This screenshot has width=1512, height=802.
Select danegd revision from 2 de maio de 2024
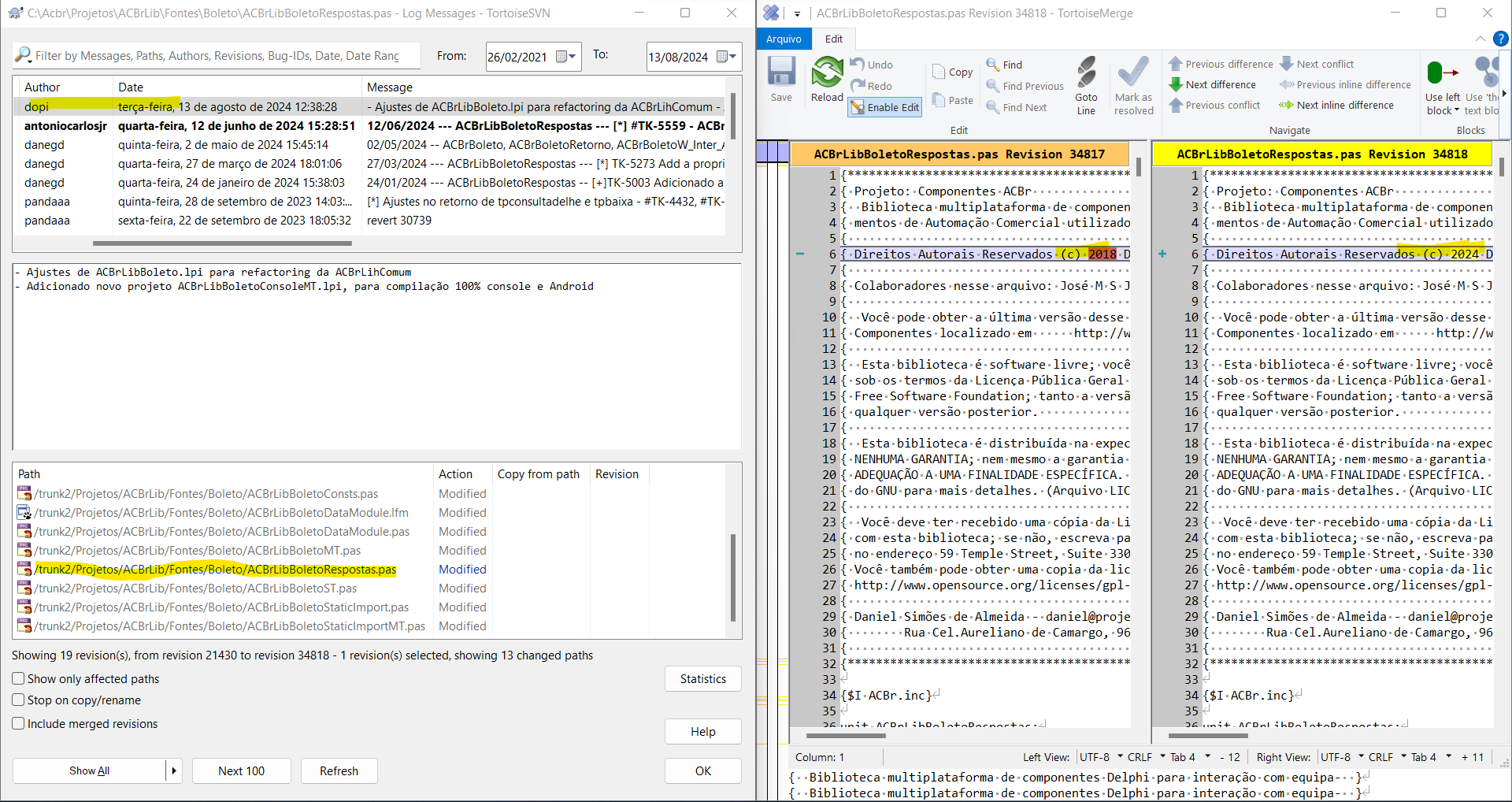click(x=370, y=145)
